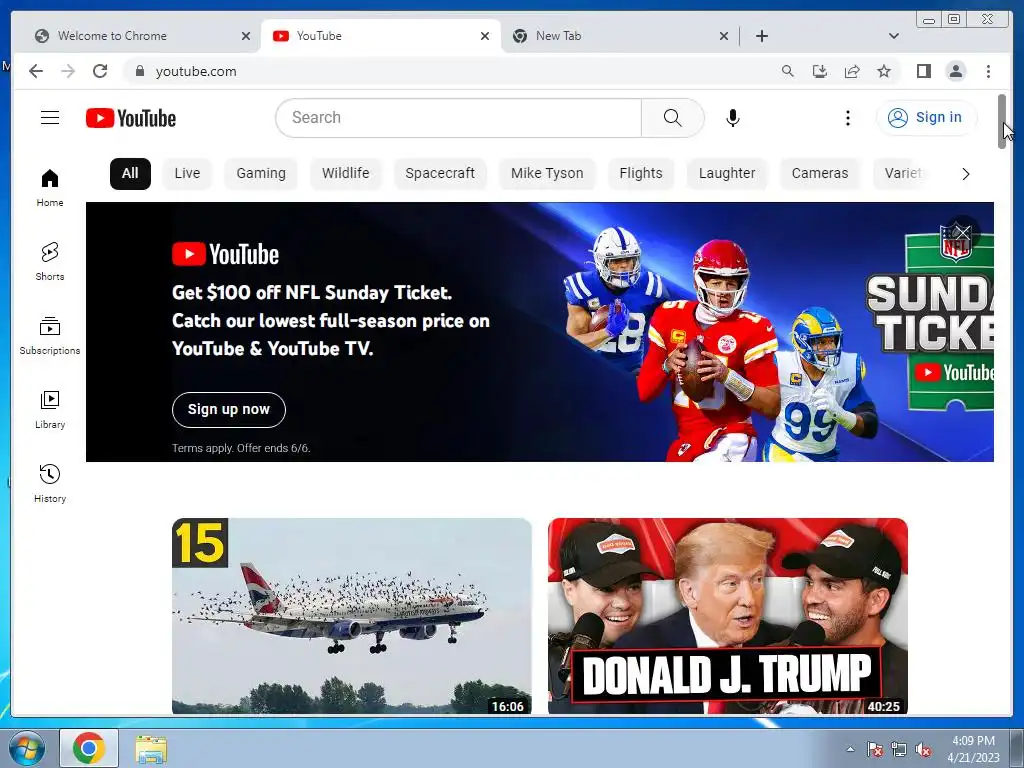This screenshot has width=1024, height=768.
Task: Select the Mike Tyson category chip
Action: [547, 174]
